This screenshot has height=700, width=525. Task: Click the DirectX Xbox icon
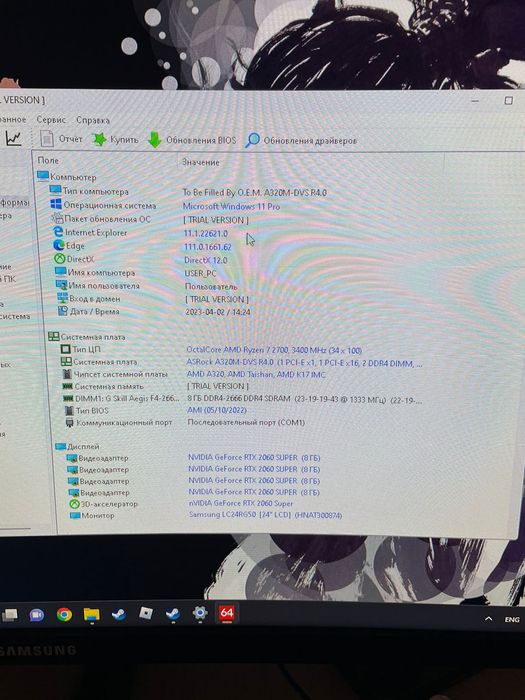tap(60, 258)
